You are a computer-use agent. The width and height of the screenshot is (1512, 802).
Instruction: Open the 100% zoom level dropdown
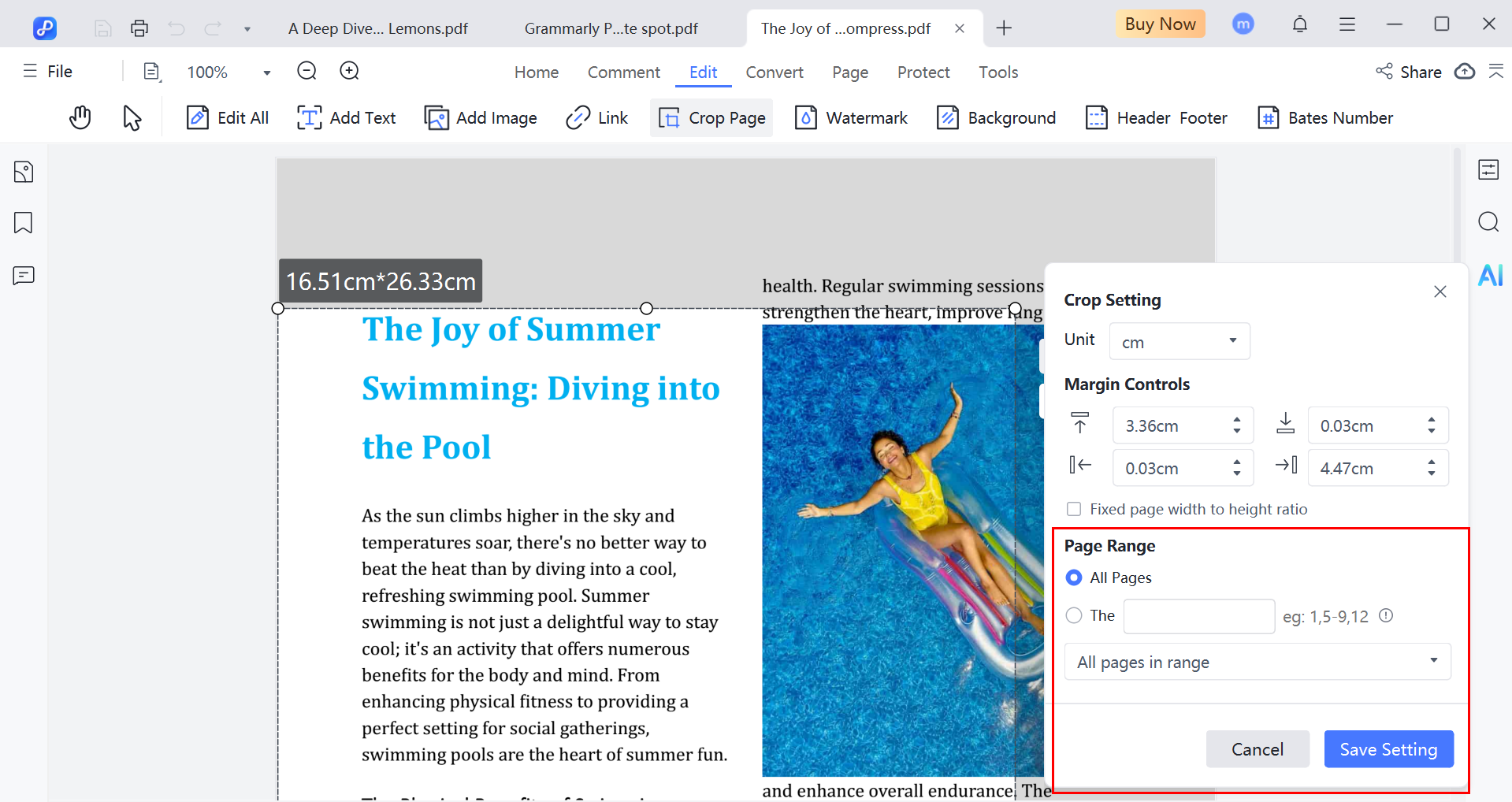coord(267,72)
